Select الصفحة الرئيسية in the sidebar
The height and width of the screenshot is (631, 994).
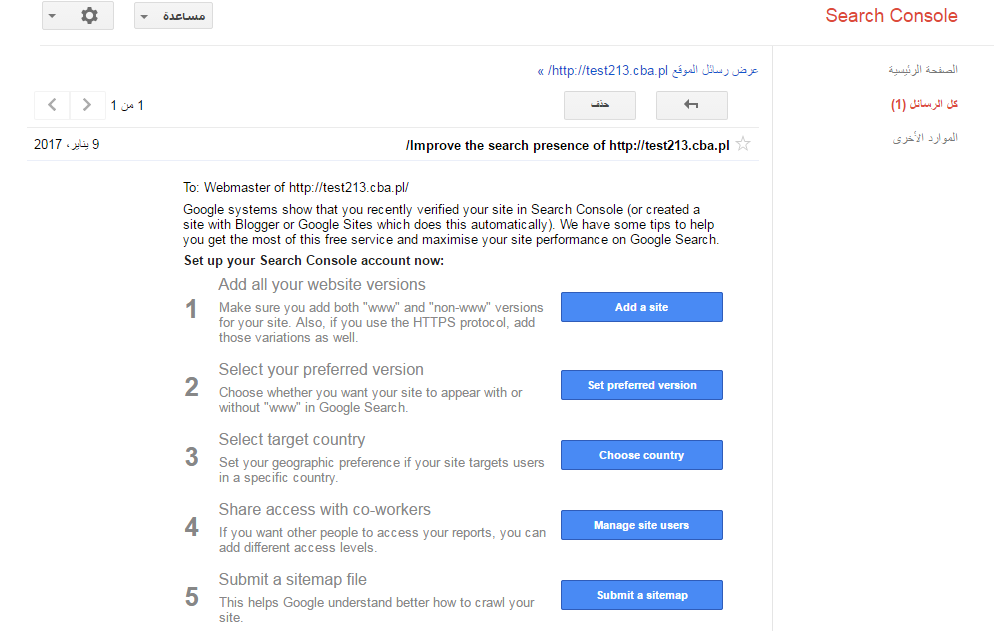pos(923,70)
